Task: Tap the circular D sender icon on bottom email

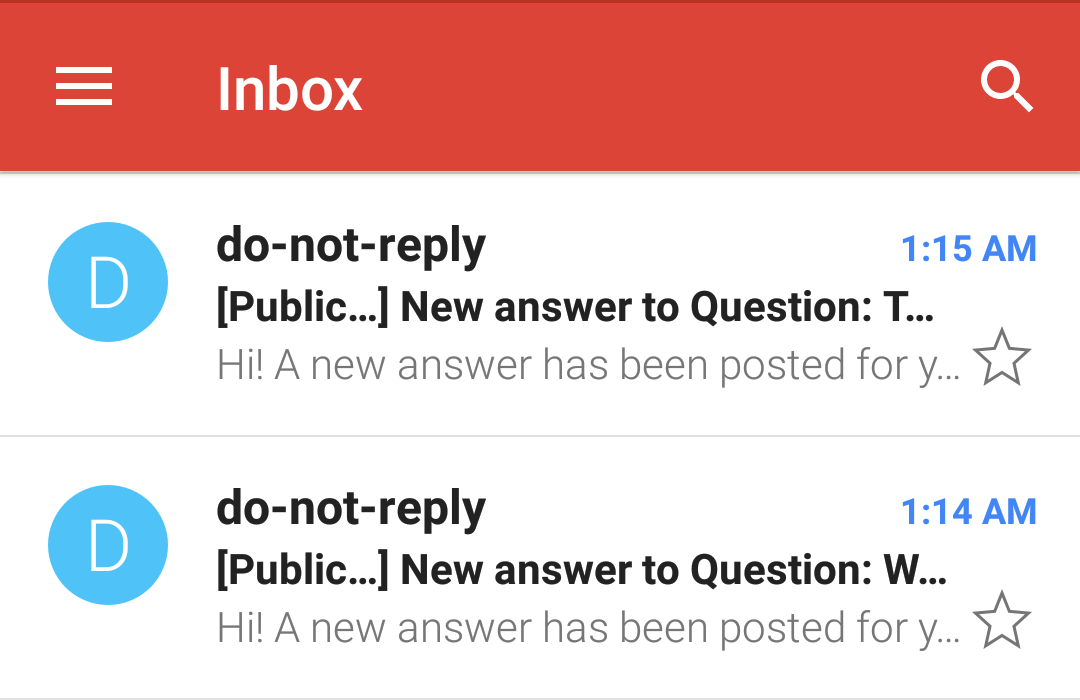Action: (x=107, y=545)
